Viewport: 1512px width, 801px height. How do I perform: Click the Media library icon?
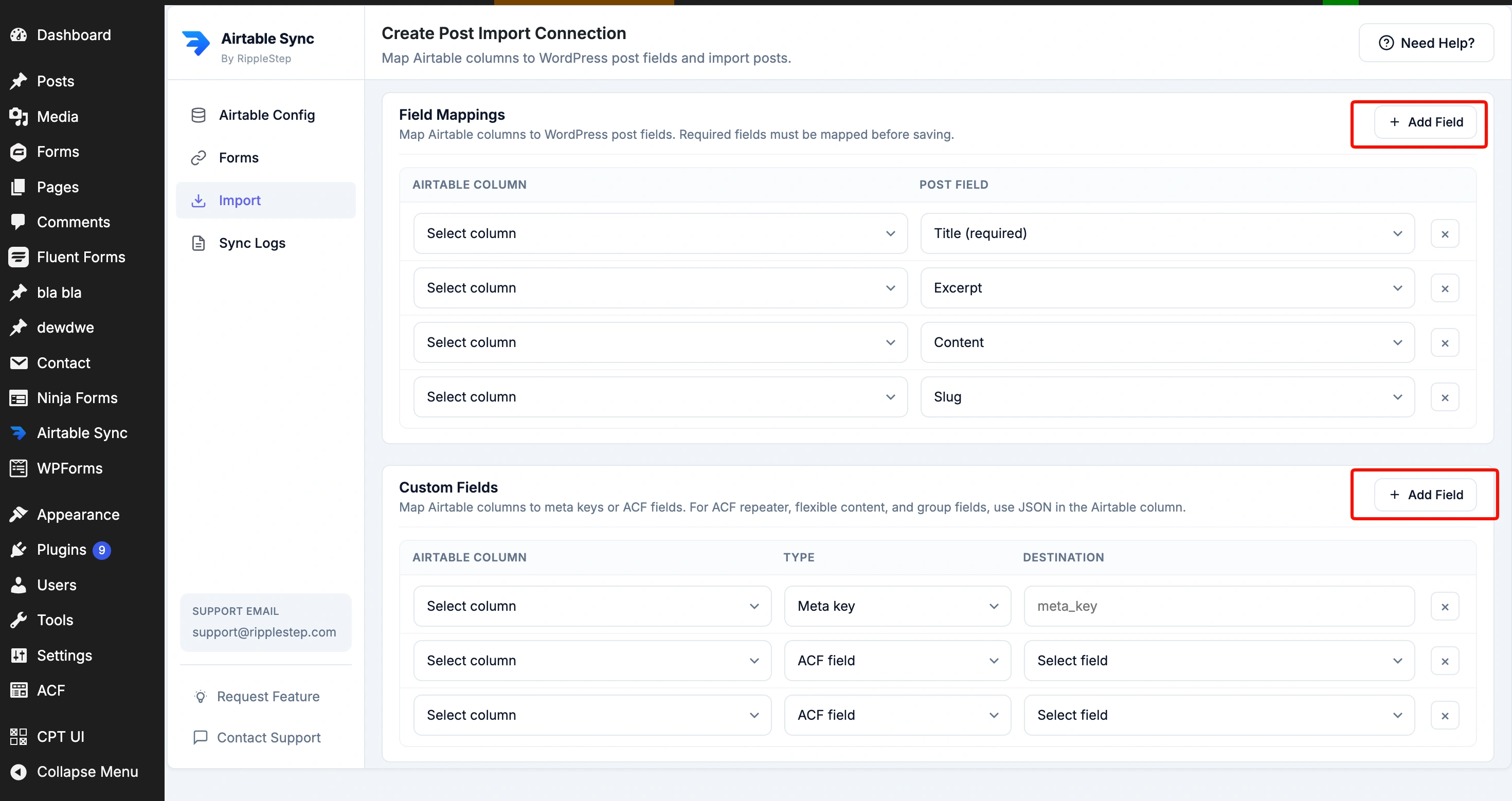click(19, 116)
